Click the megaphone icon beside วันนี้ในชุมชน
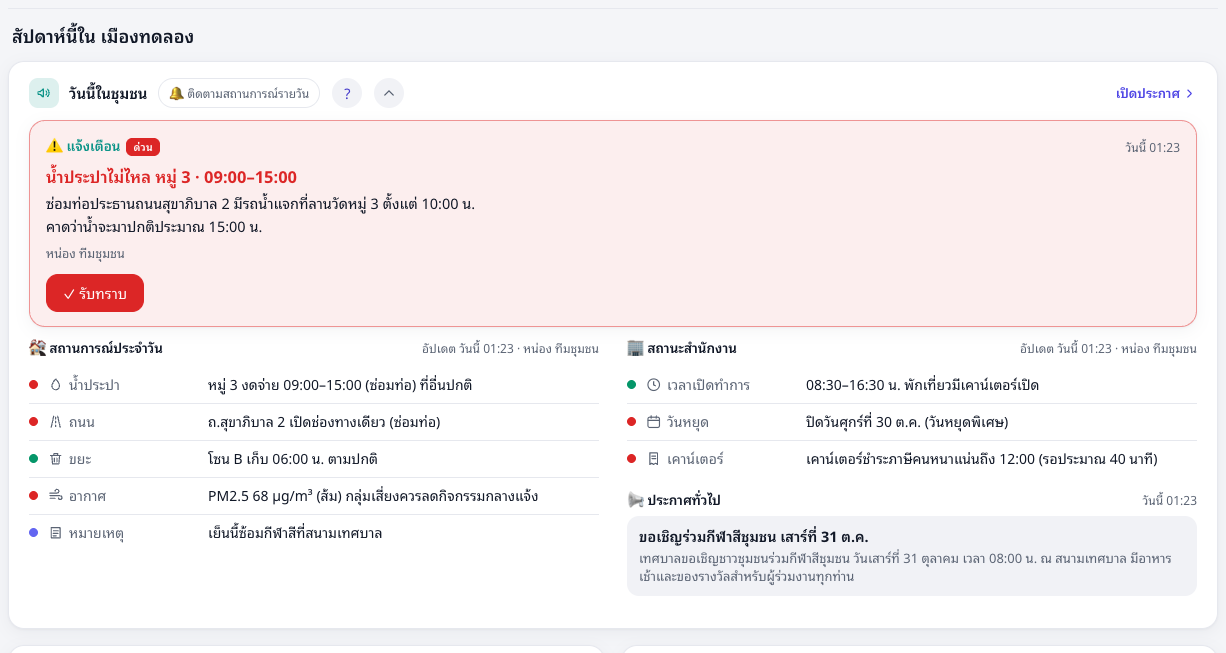This screenshot has width=1226, height=653. point(44,93)
